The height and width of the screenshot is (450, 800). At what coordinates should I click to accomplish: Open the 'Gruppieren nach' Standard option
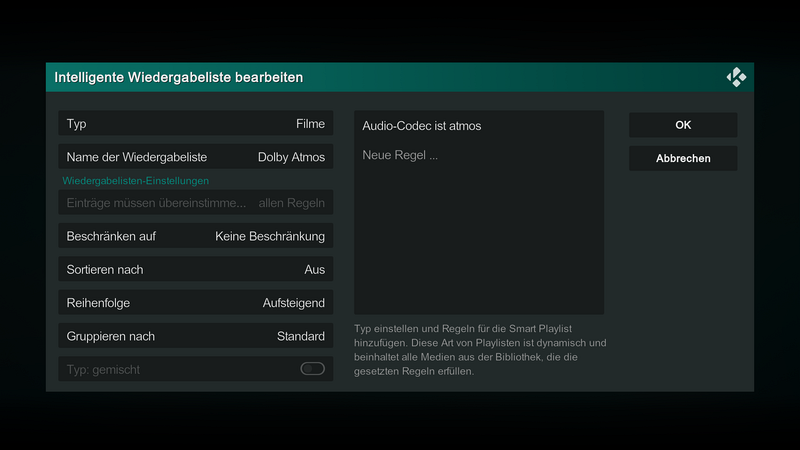pyautogui.click(x=196, y=336)
